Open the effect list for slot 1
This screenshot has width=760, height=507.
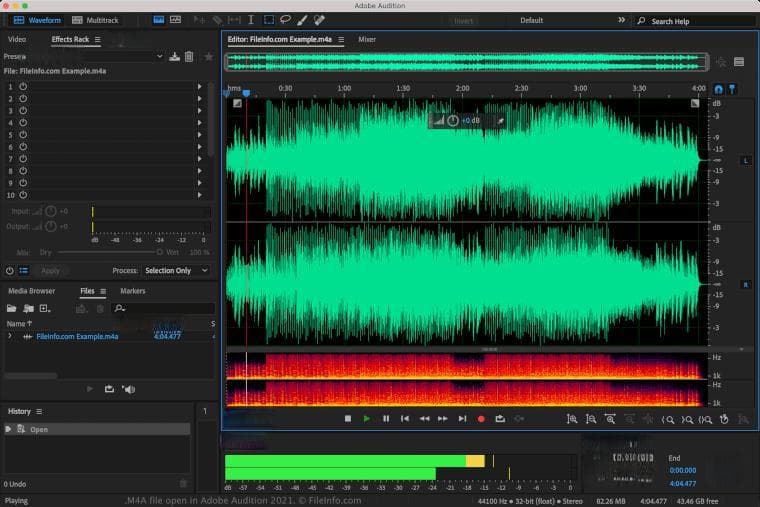199,86
